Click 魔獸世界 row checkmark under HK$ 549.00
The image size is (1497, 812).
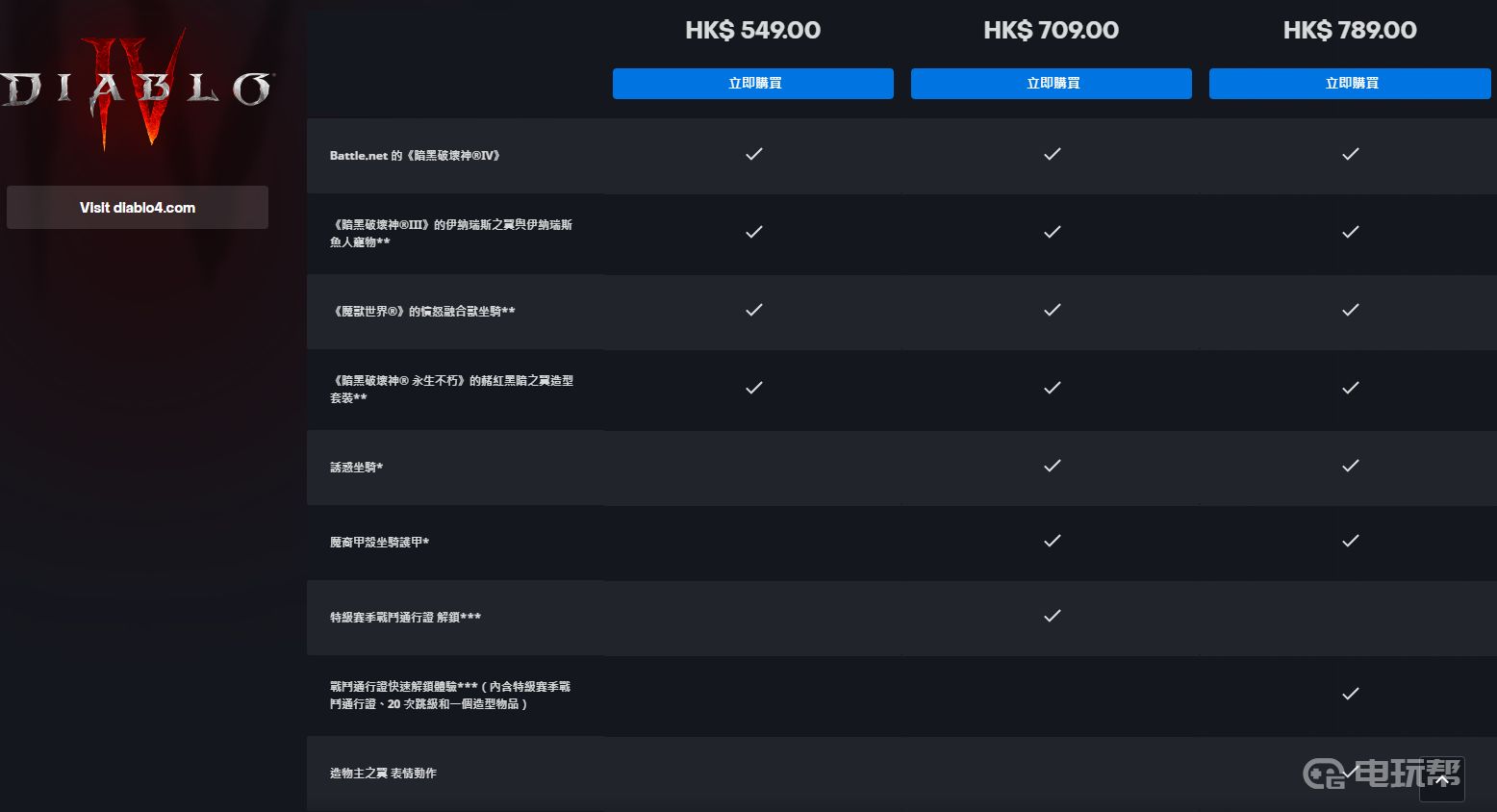click(x=754, y=310)
